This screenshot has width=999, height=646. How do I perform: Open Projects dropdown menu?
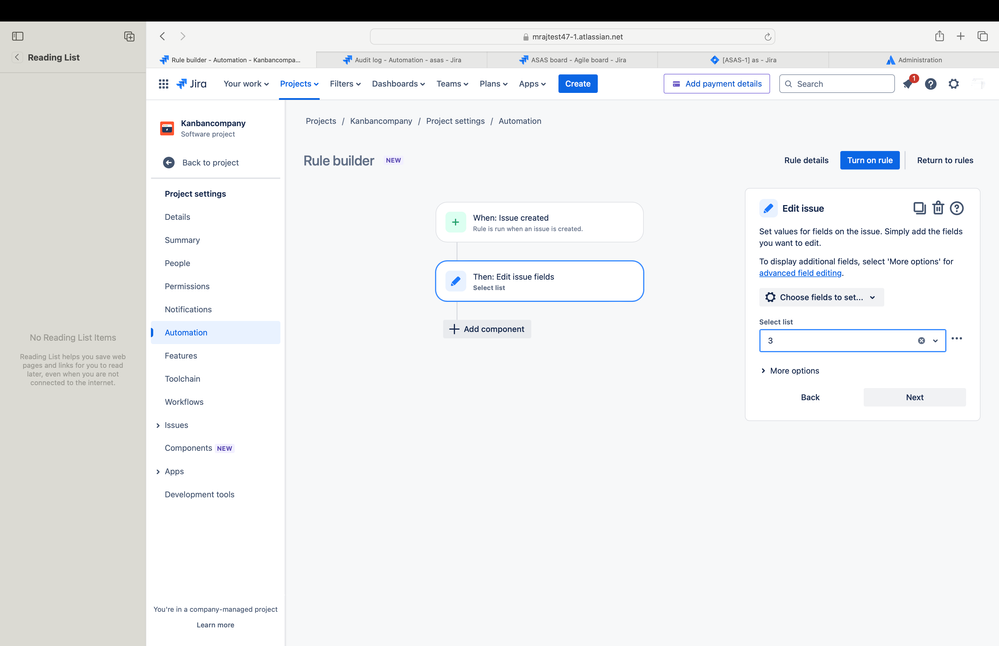point(299,83)
